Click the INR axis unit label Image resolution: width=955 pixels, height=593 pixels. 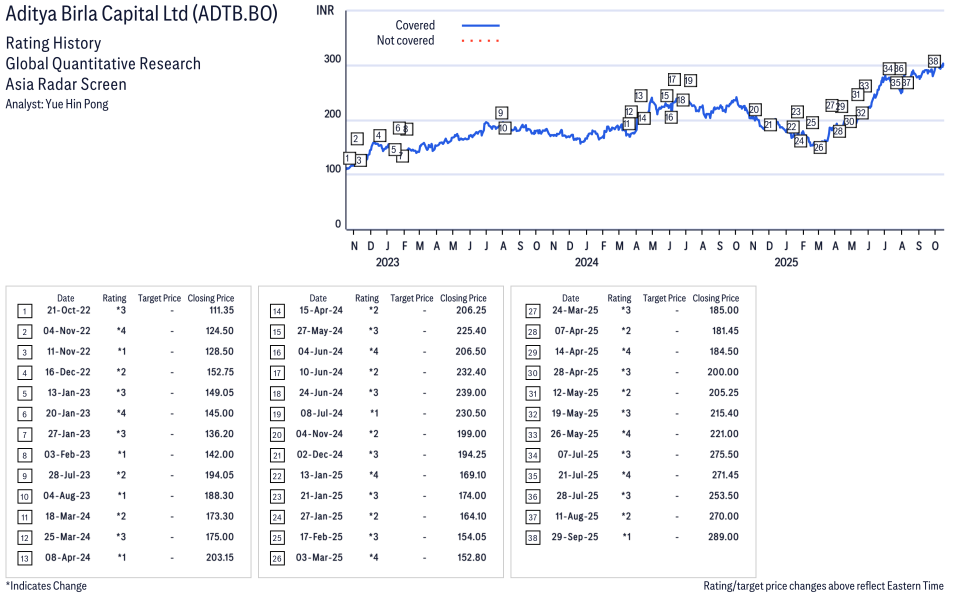[x=325, y=10]
